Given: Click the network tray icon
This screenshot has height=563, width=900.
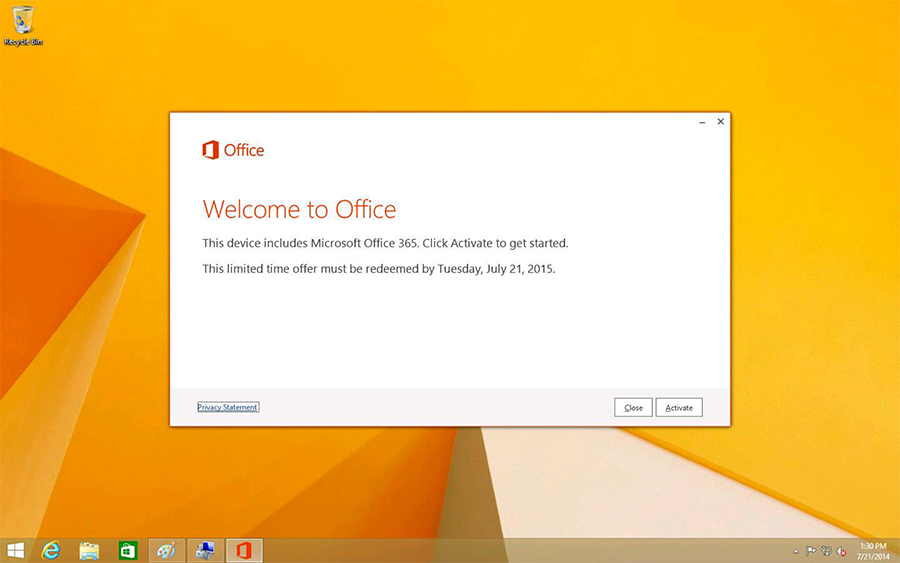Looking at the screenshot, I should click(826, 552).
